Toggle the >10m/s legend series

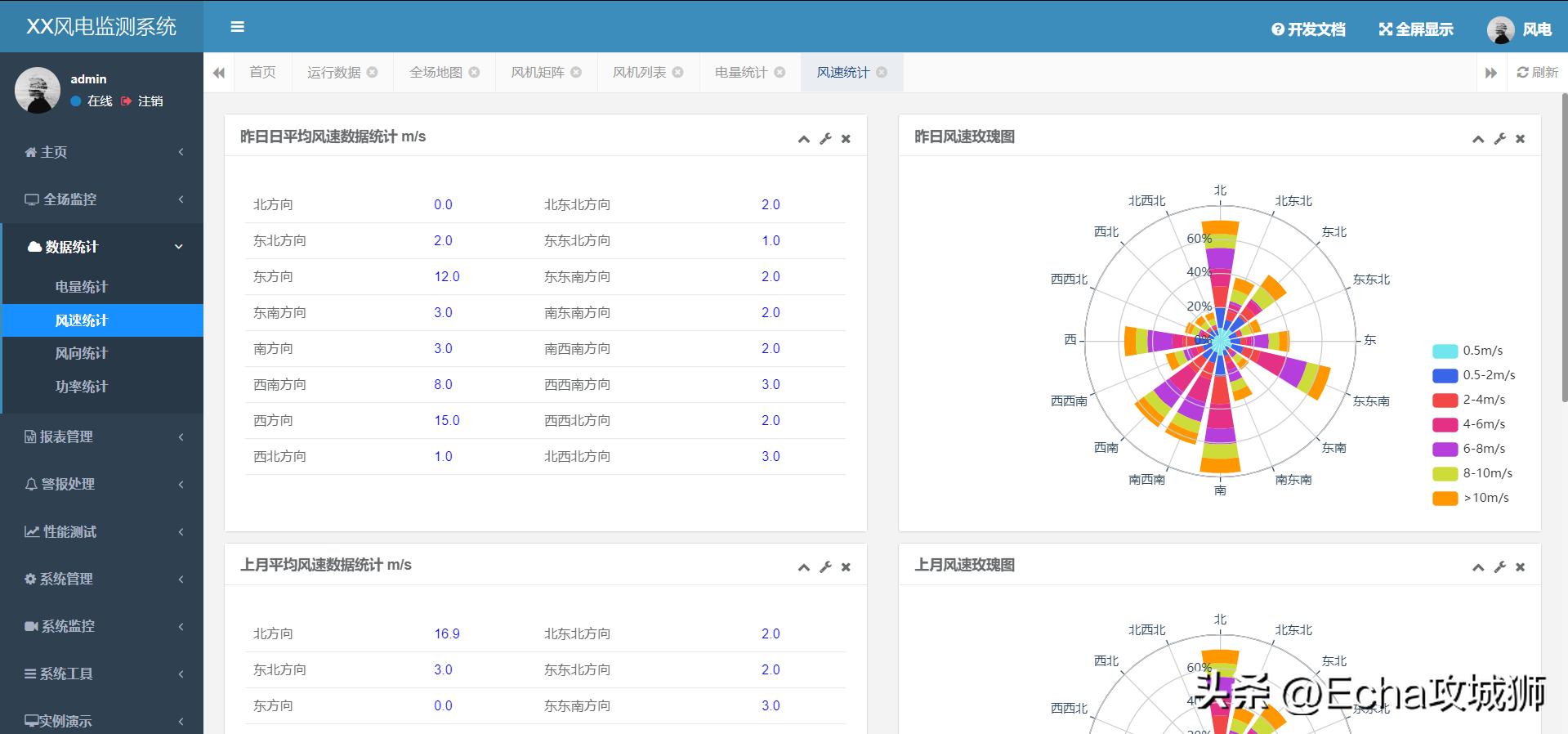(x=1471, y=498)
